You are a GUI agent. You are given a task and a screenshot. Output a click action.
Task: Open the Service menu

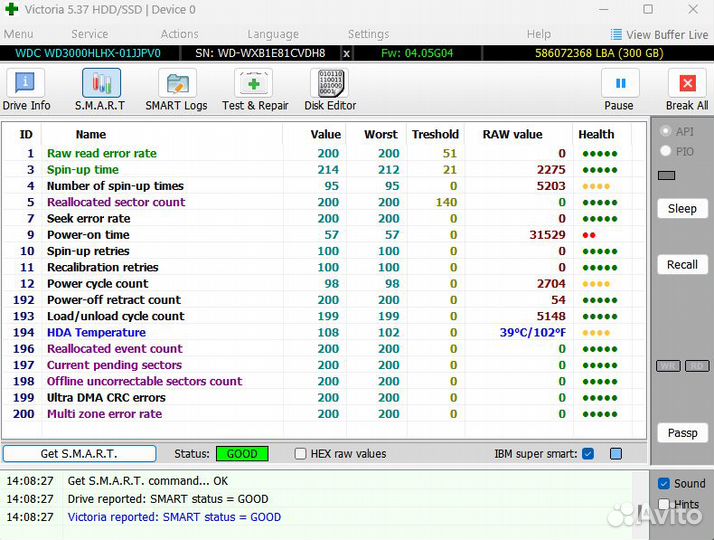[90, 34]
